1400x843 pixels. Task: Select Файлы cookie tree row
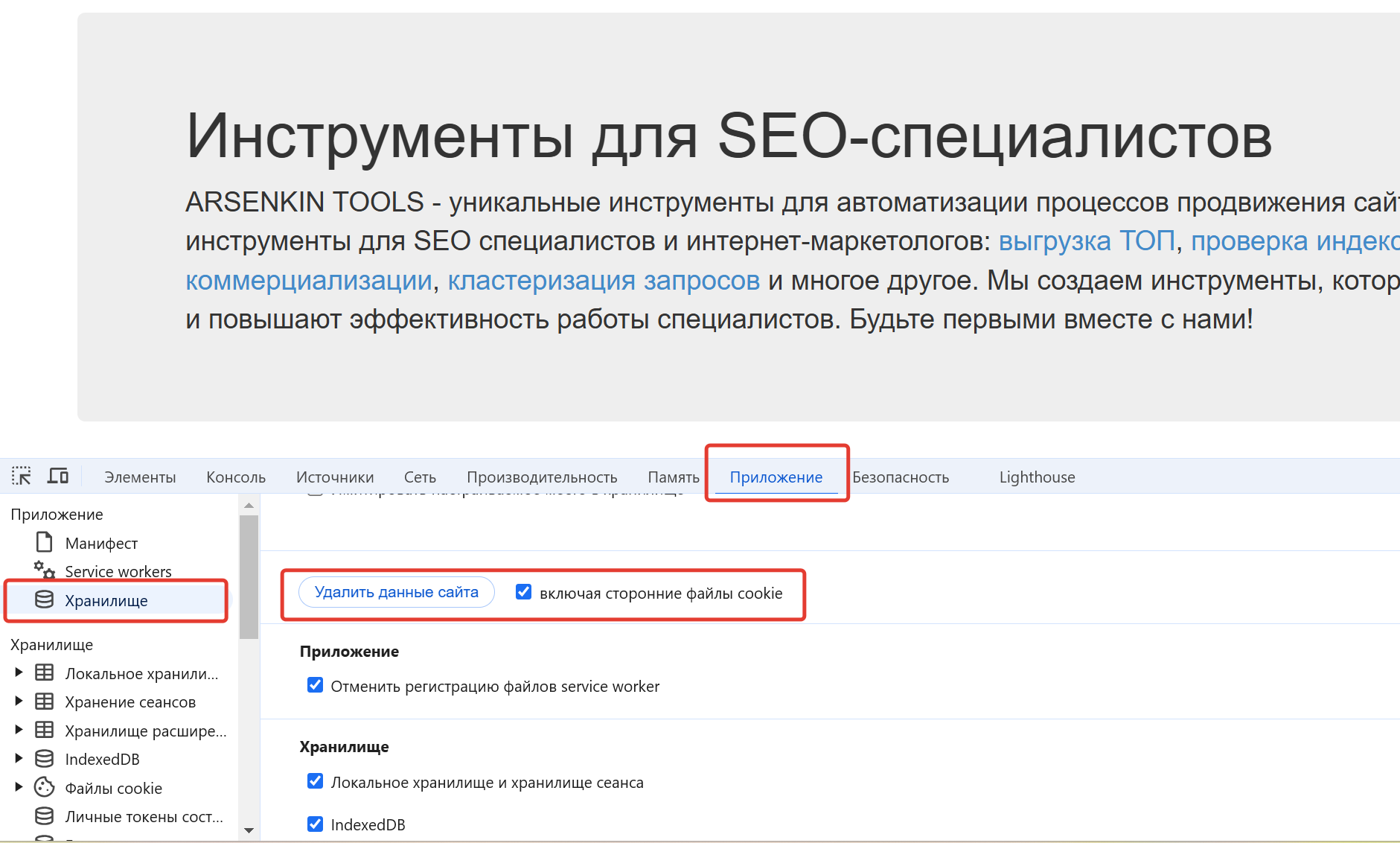(x=119, y=788)
